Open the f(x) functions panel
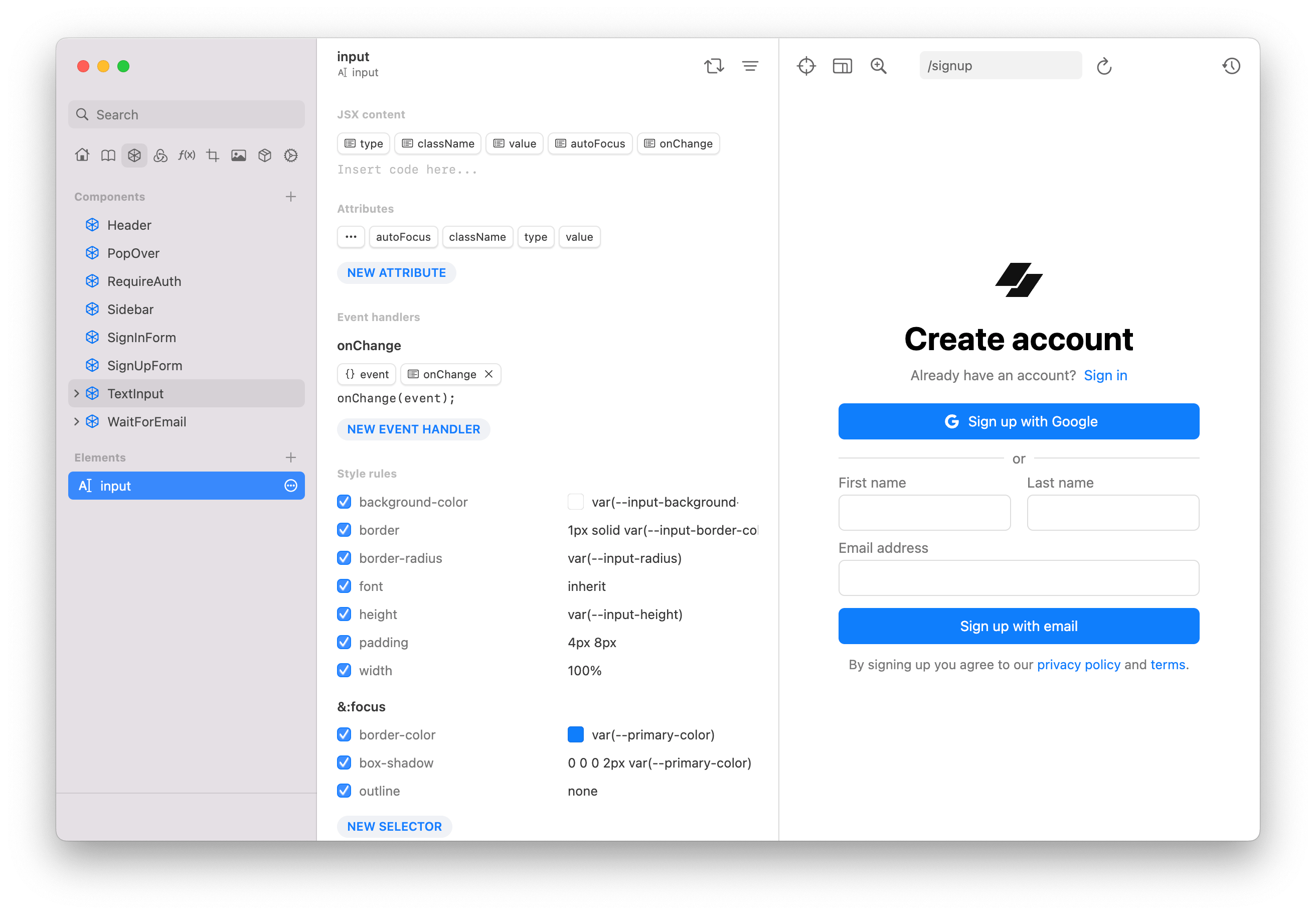 (186, 155)
